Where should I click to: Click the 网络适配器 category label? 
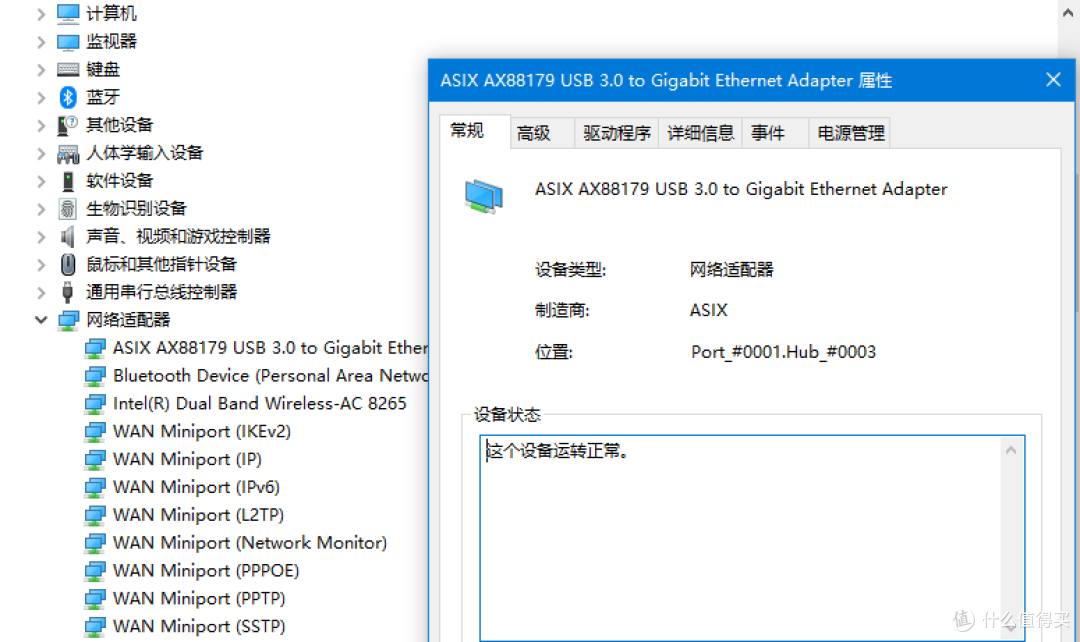point(128,320)
